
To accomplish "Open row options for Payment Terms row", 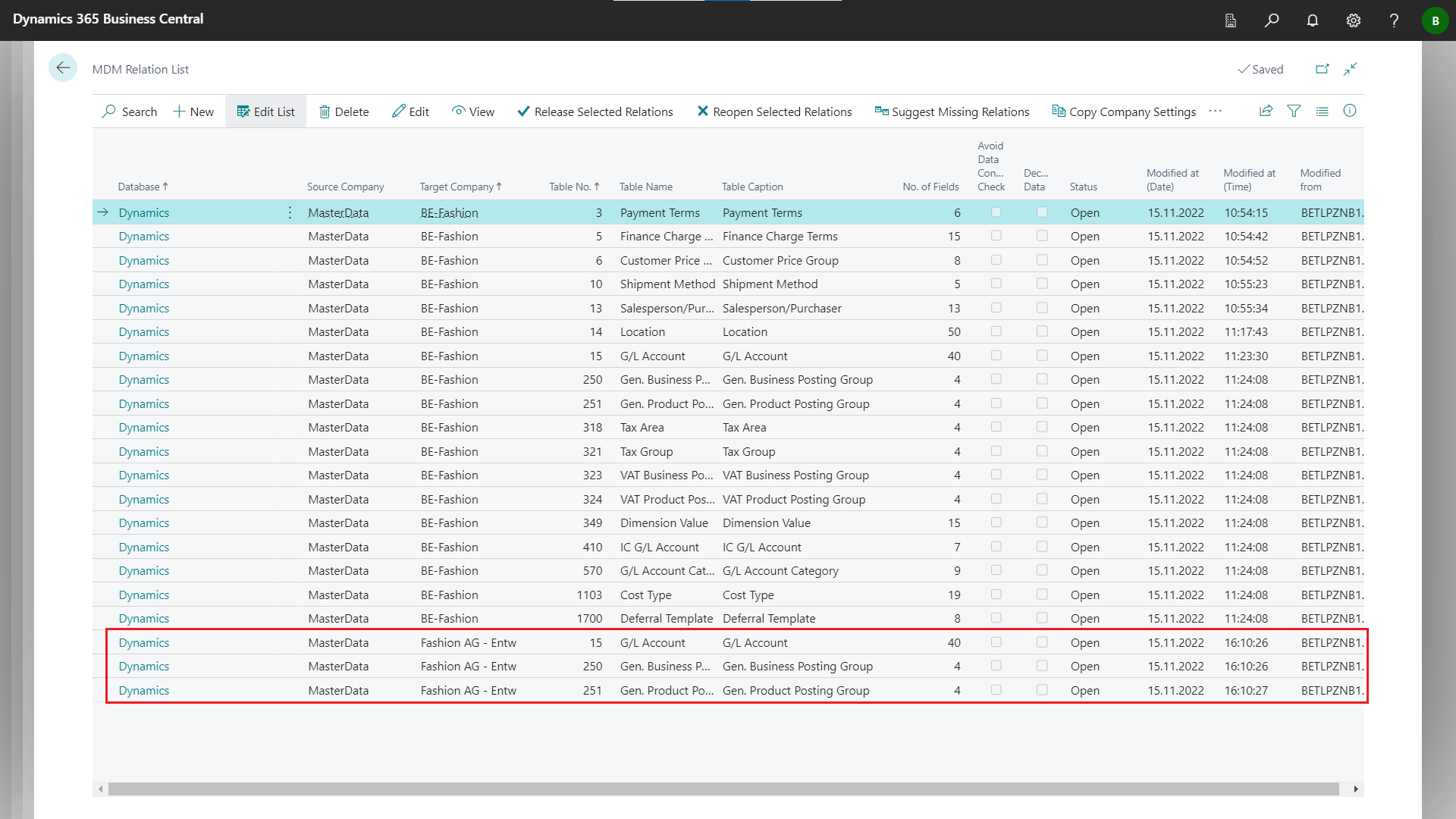I will pyautogui.click(x=290, y=213).
